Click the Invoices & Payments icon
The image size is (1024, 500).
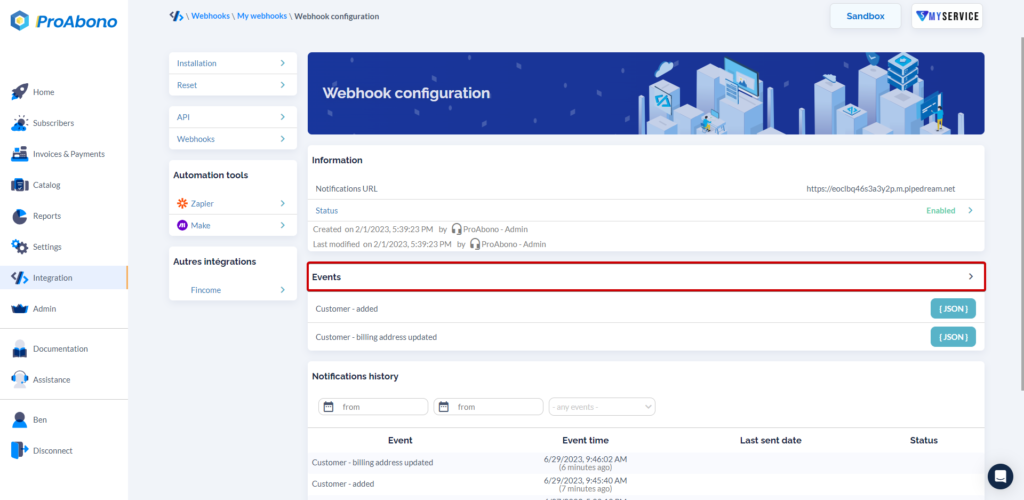coord(20,154)
